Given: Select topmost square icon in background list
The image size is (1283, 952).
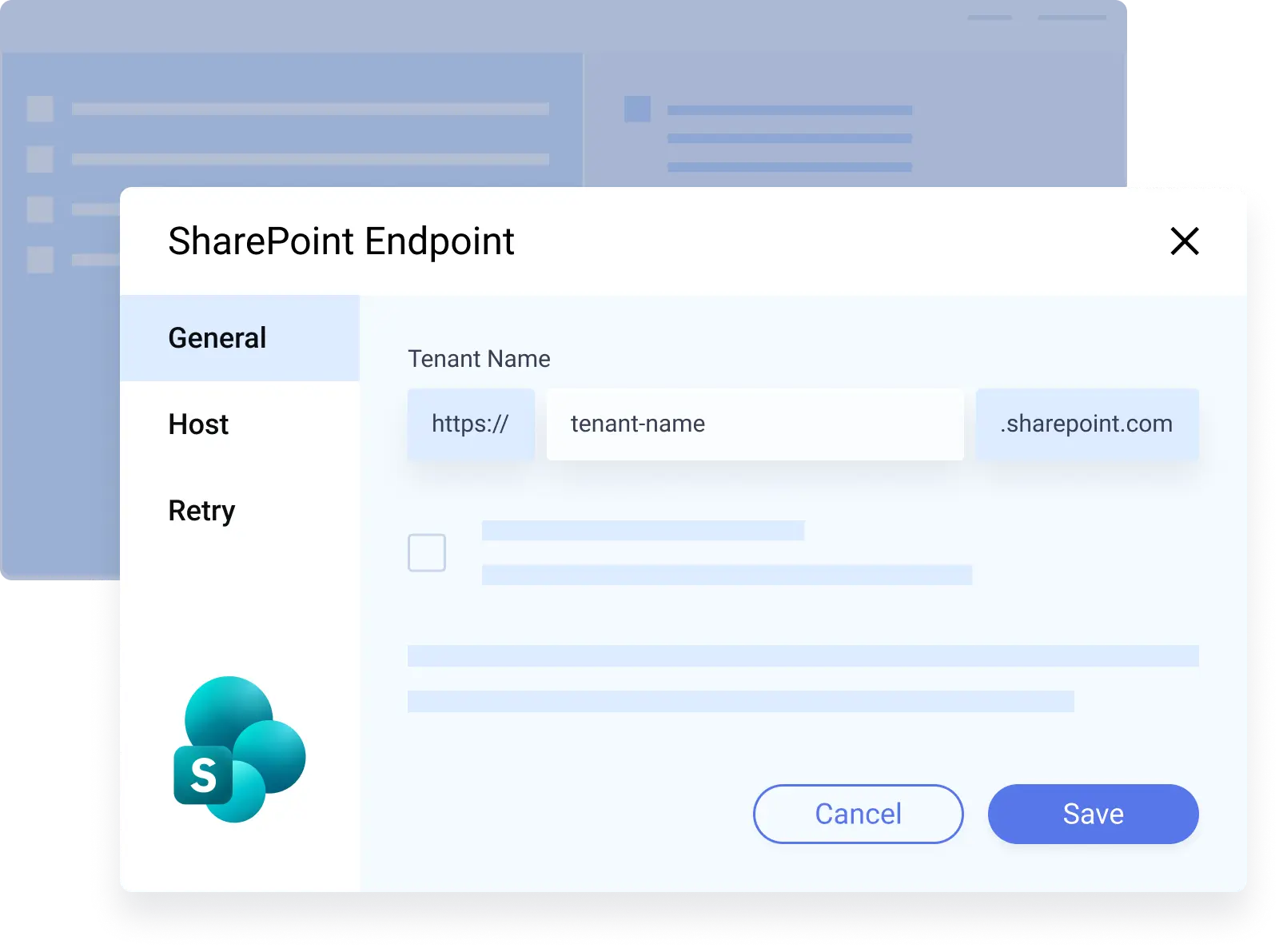Looking at the screenshot, I should click(40, 109).
